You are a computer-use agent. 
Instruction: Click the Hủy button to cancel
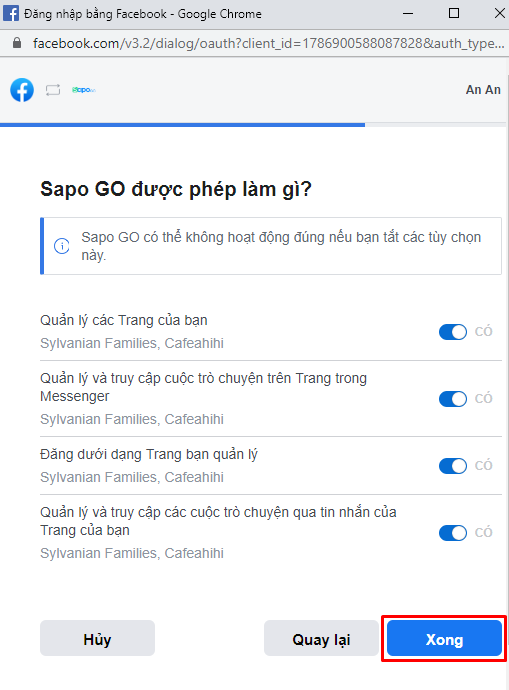pos(97,639)
